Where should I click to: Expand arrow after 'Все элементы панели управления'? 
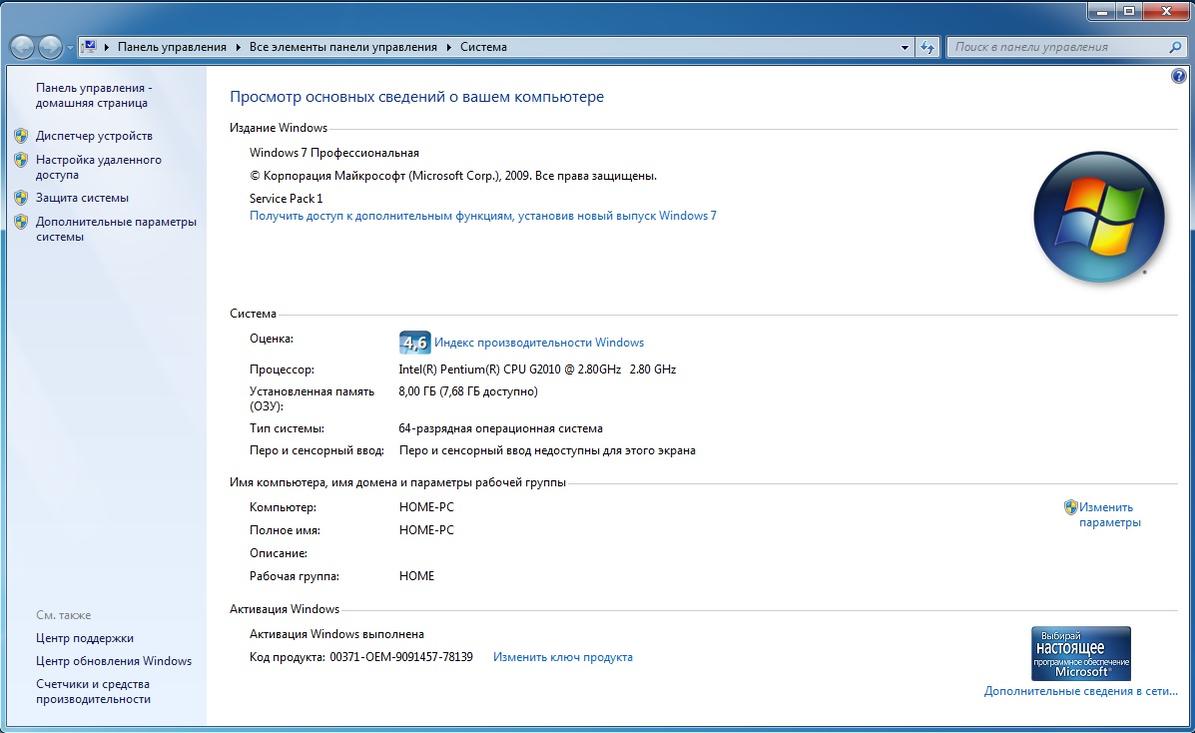click(x=449, y=47)
